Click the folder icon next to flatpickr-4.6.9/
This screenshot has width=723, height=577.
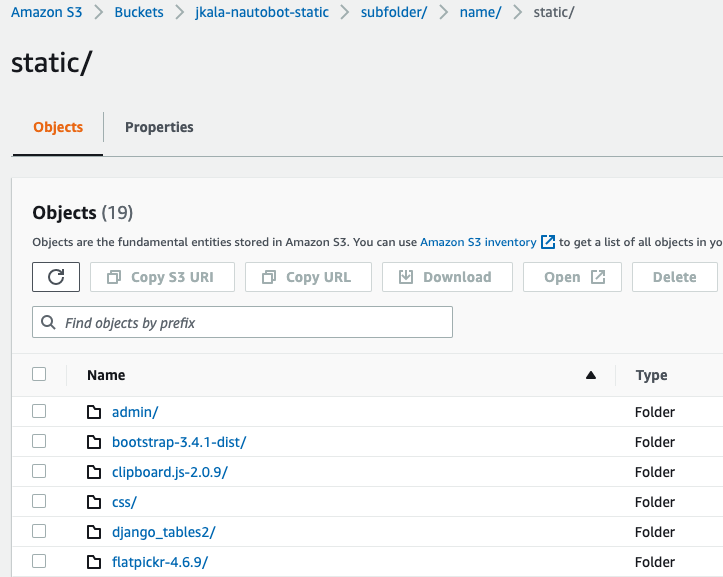[95, 562]
